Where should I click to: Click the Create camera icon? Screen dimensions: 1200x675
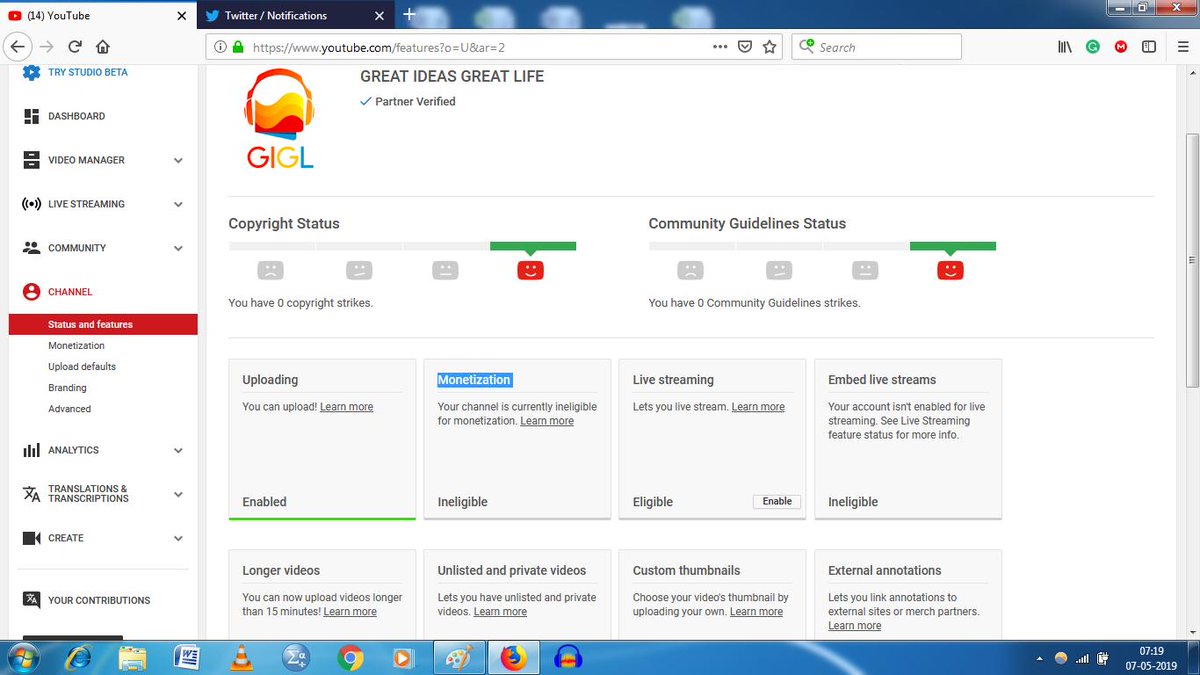[31, 538]
